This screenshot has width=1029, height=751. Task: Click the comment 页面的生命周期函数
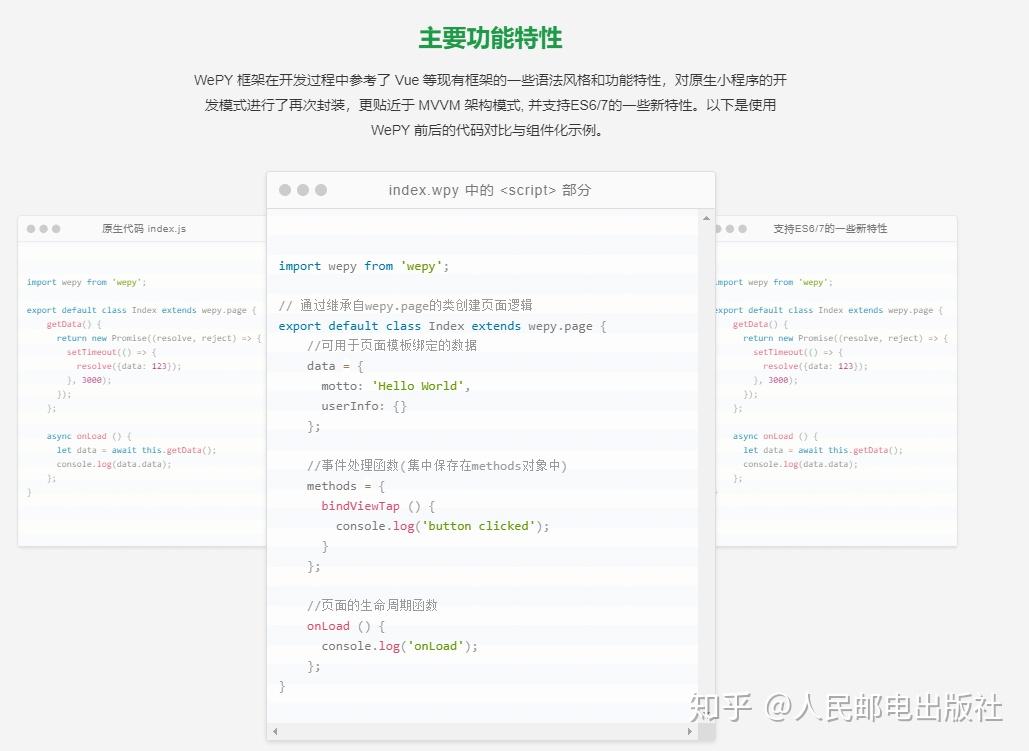point(372,605)
